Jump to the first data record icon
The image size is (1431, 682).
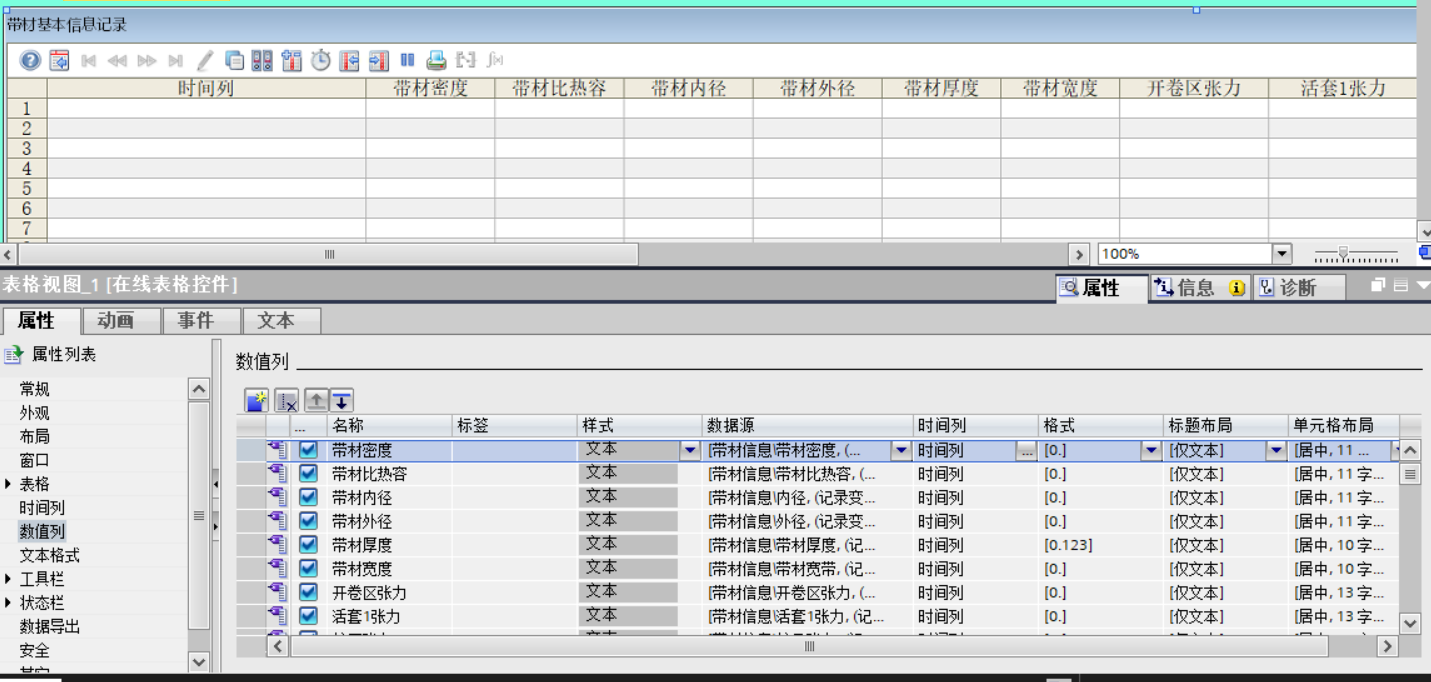[88, 61]
